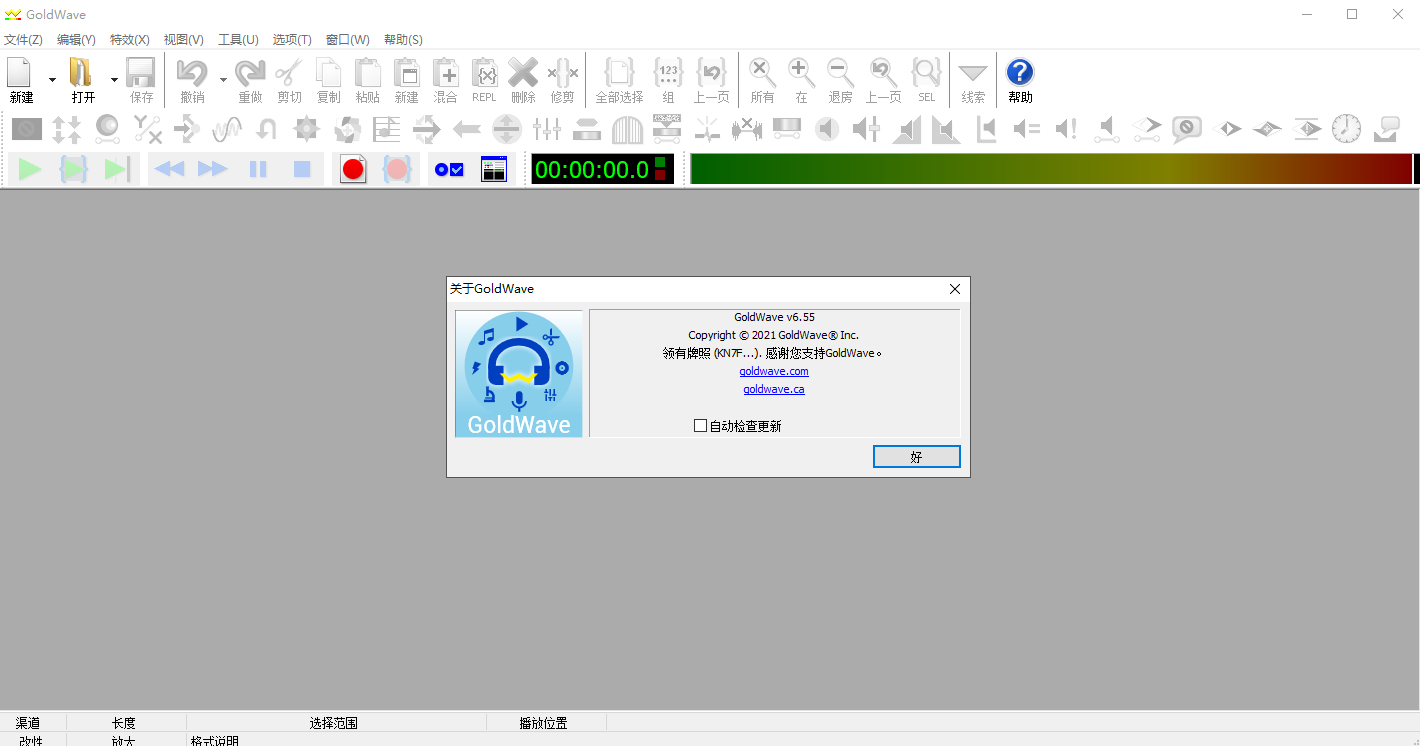Click the 重做 redo arrow icon
The width and height of the screenshot is (1420, 746).
(250, 72)
